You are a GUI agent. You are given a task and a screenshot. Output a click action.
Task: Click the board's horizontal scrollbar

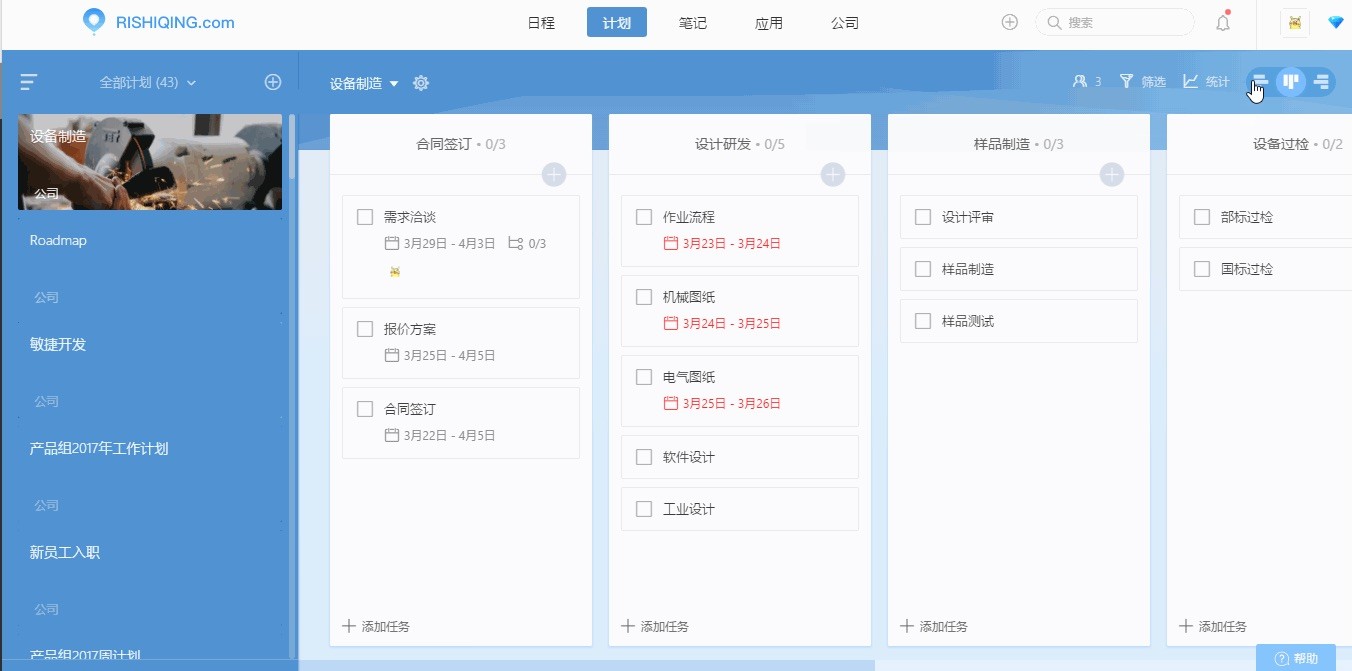(587, 665)
